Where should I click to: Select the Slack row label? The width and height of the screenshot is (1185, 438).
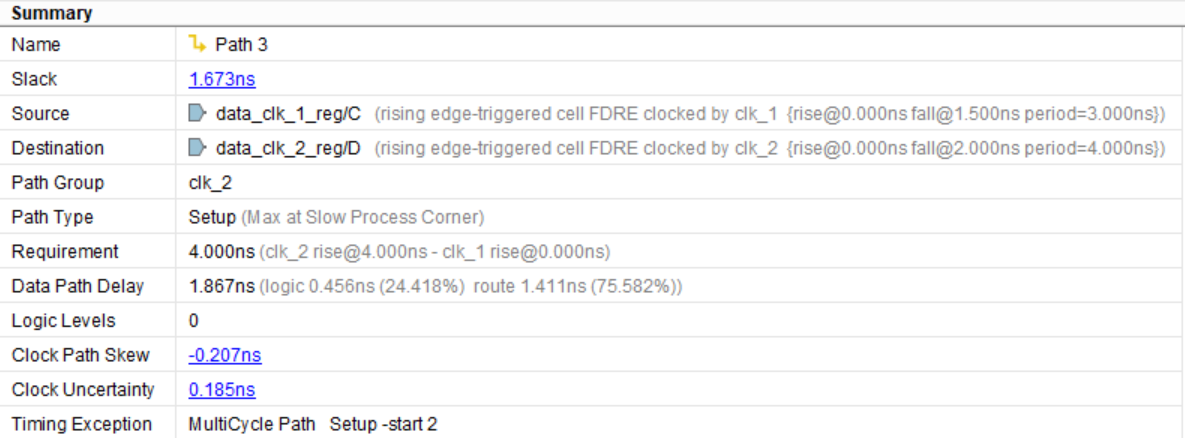[35, 79]
